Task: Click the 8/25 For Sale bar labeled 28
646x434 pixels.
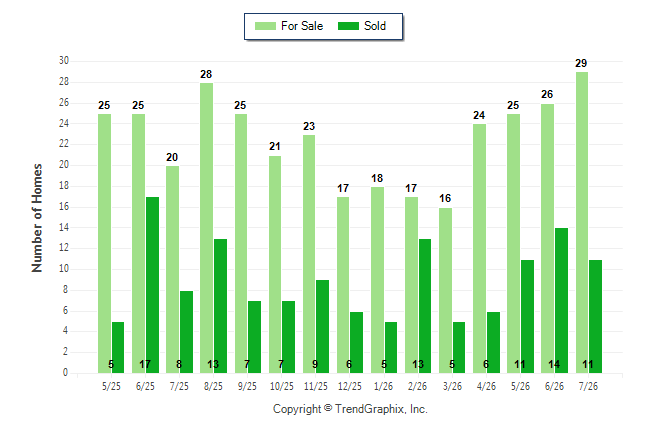Action: (206, 228)
